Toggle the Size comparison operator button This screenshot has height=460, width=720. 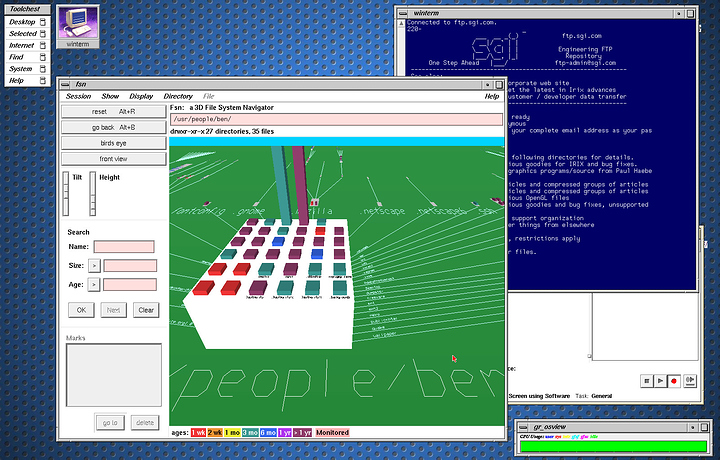click(x=94, y=265)
